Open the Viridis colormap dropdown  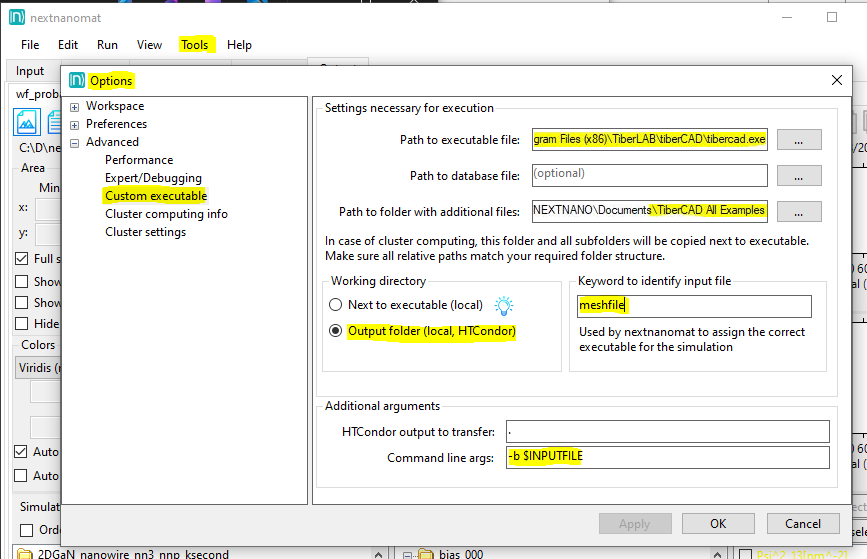click(38, 368)
